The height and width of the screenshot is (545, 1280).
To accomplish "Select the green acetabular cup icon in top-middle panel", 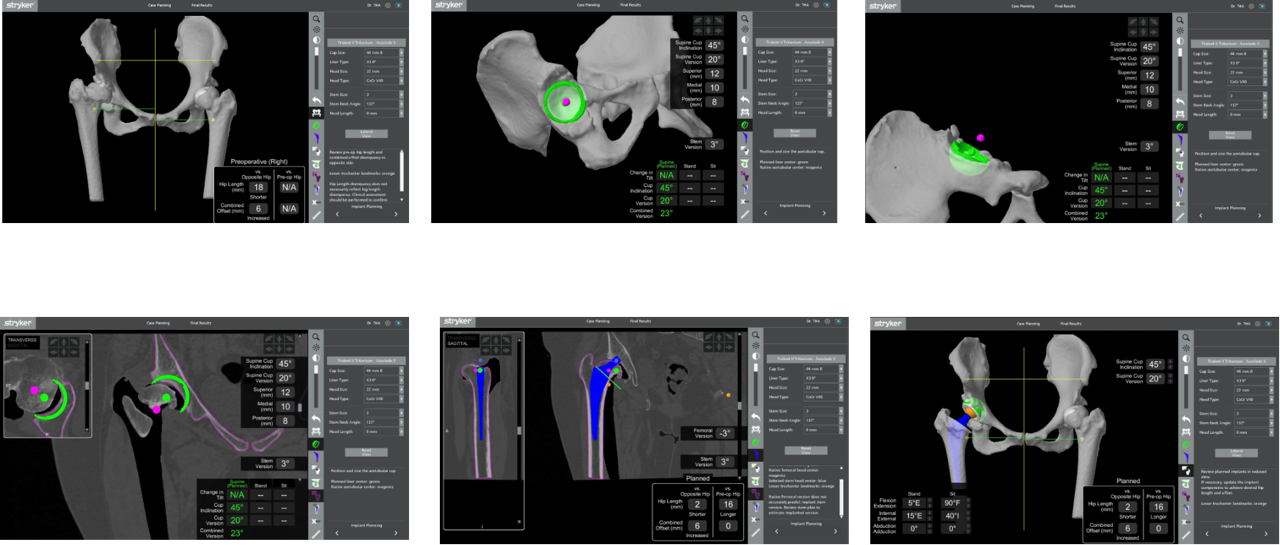I will click(x=744, y=126).
